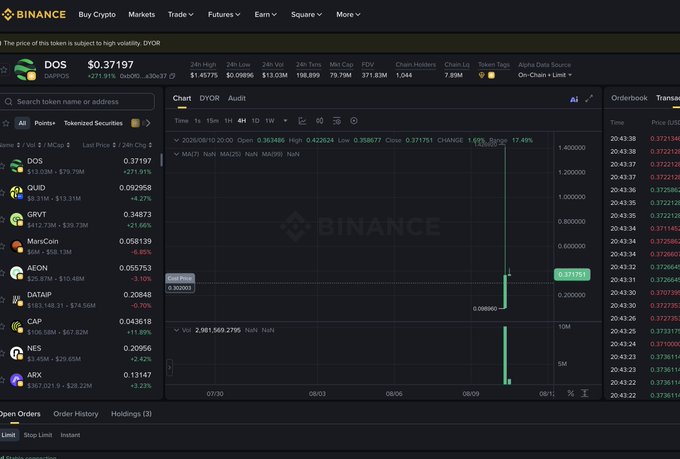Click the circular target chart tool

click(x=354, y=121)
